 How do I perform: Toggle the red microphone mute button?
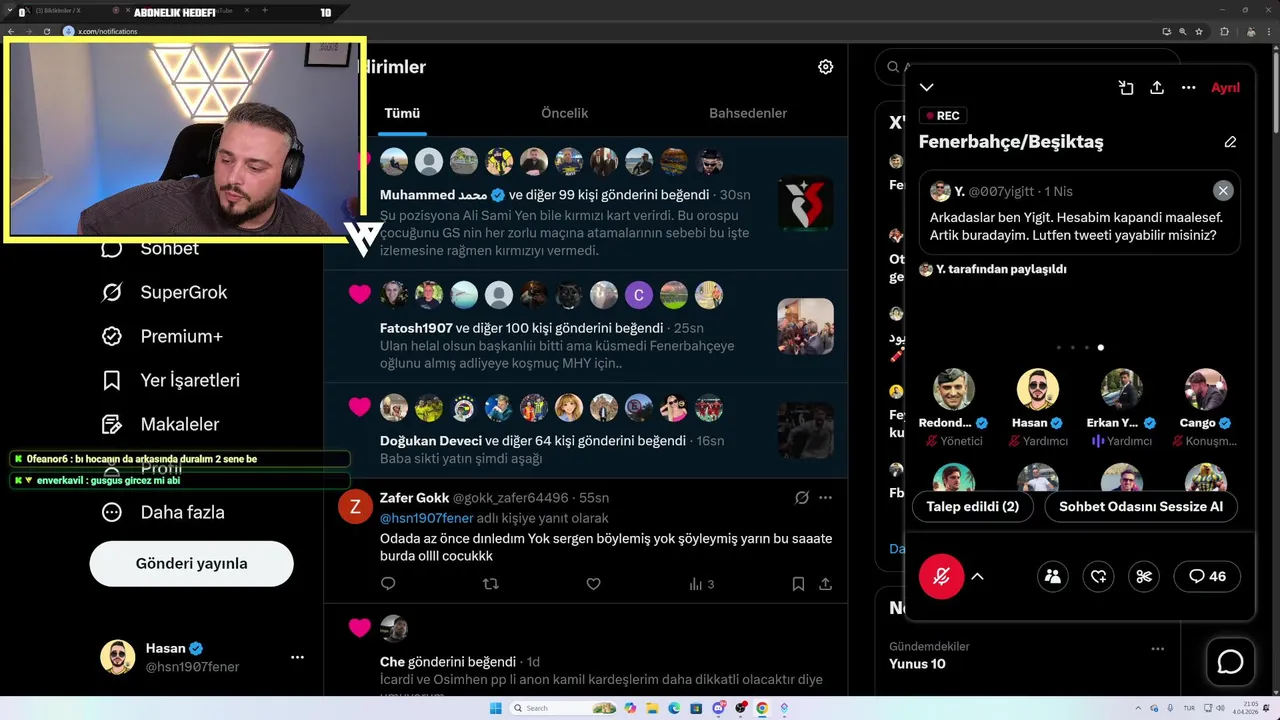tap(941, 576)
